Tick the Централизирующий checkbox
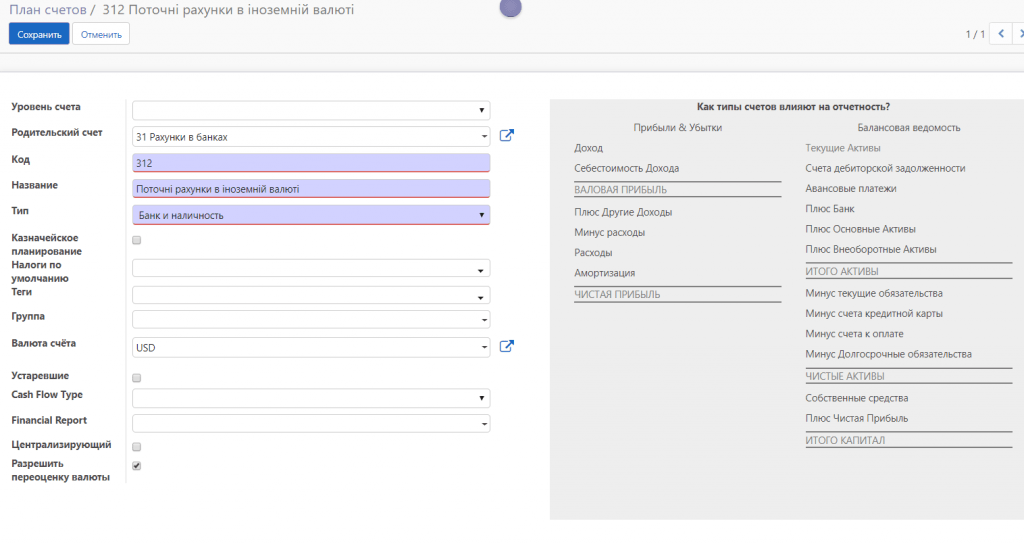 (x=136, y=447)
